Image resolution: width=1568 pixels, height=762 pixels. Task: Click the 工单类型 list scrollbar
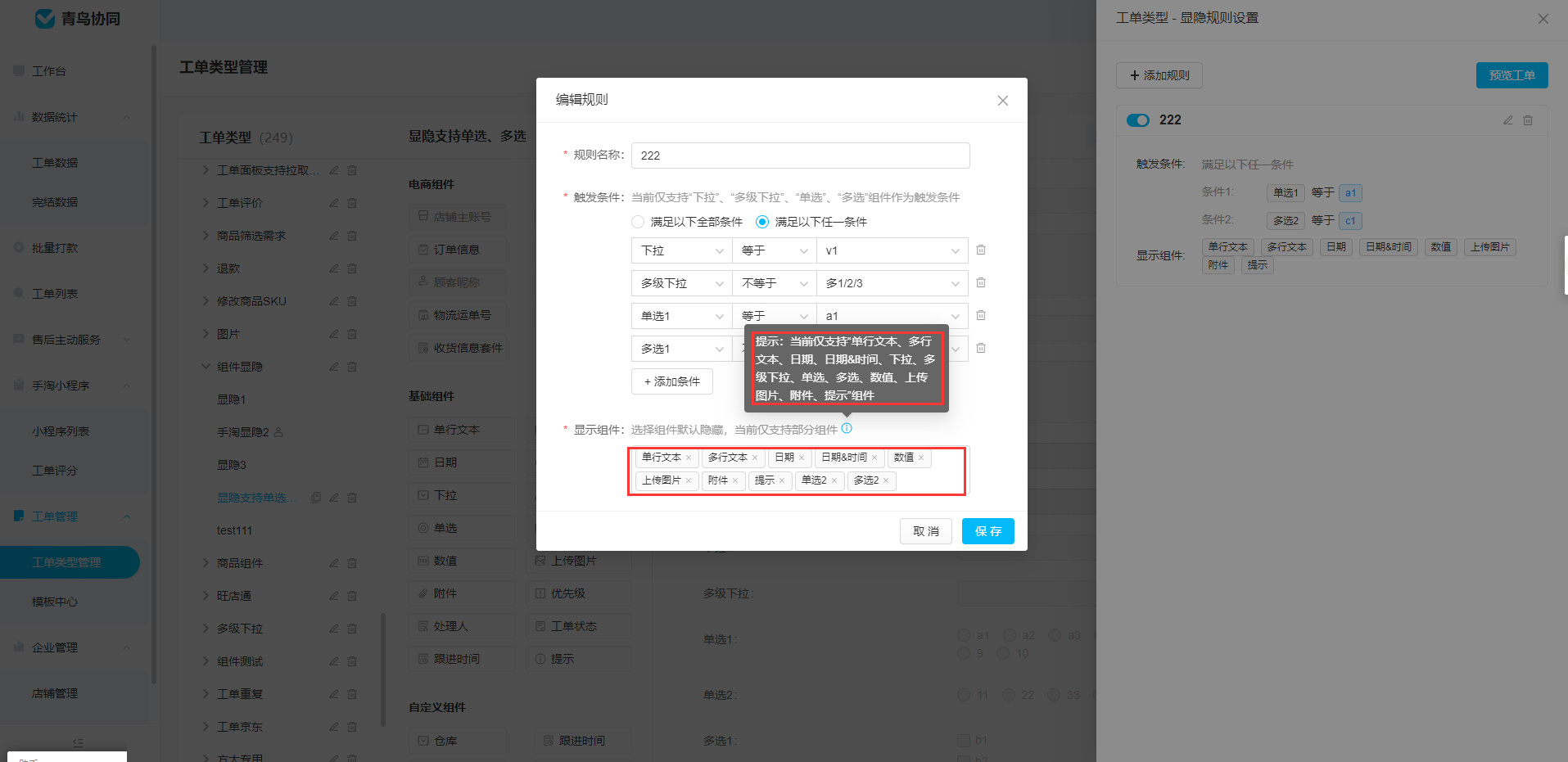[x=383, y=670]
